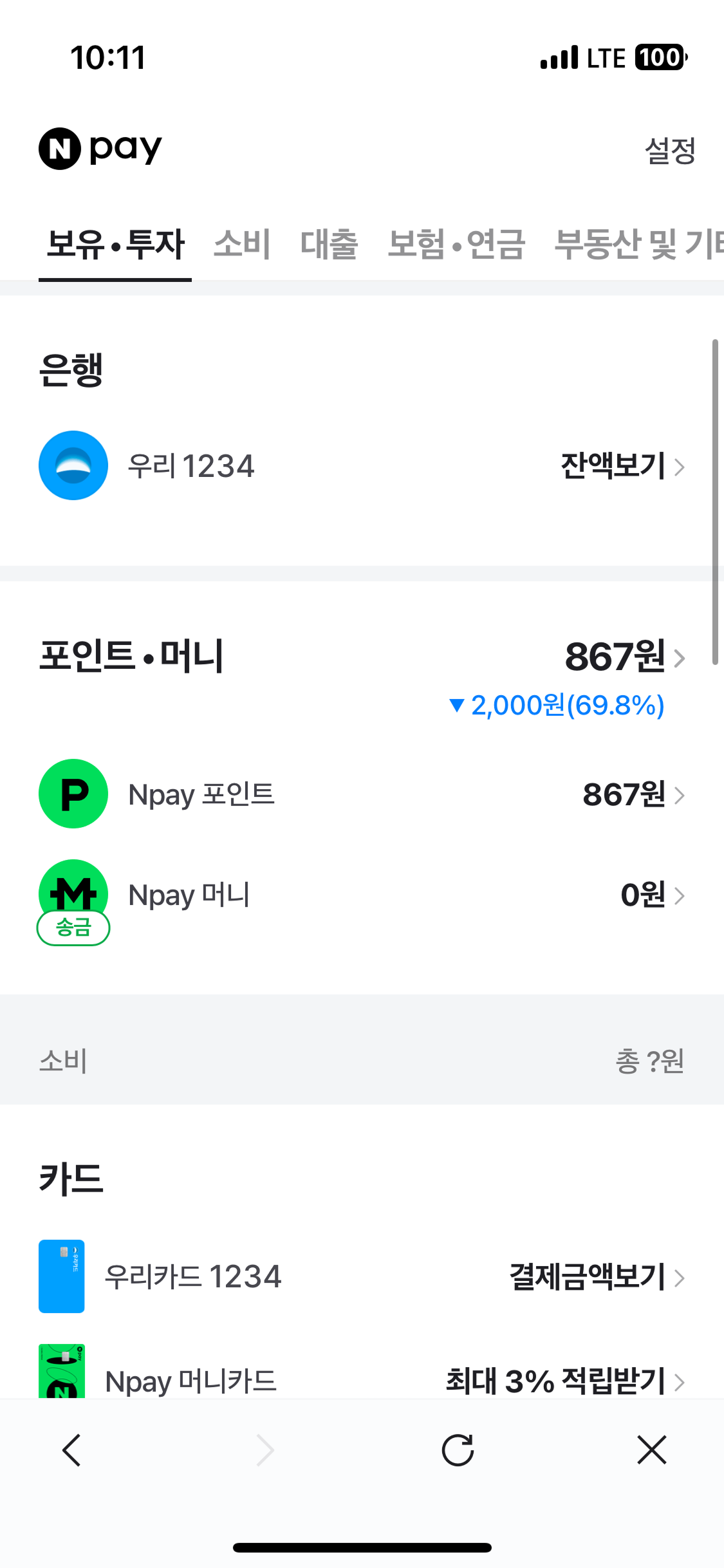Tap the blue 우리카드 card thumbnail
724x1568 pixels.
[x=62, y=1276]
